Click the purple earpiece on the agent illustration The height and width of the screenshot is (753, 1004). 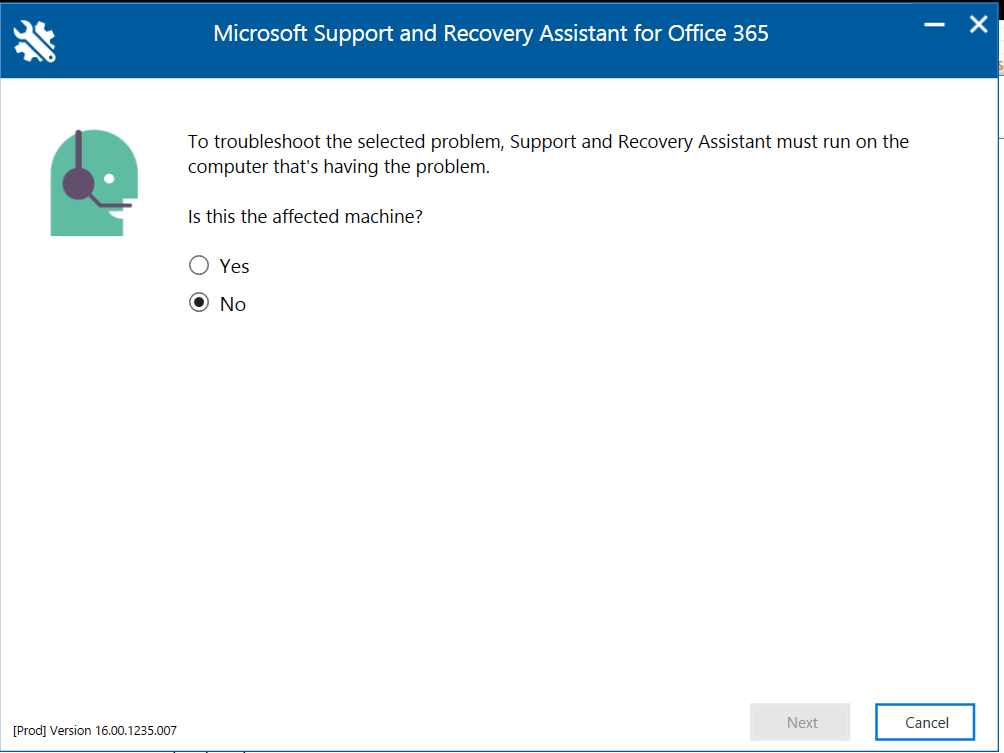click(78, 184)
